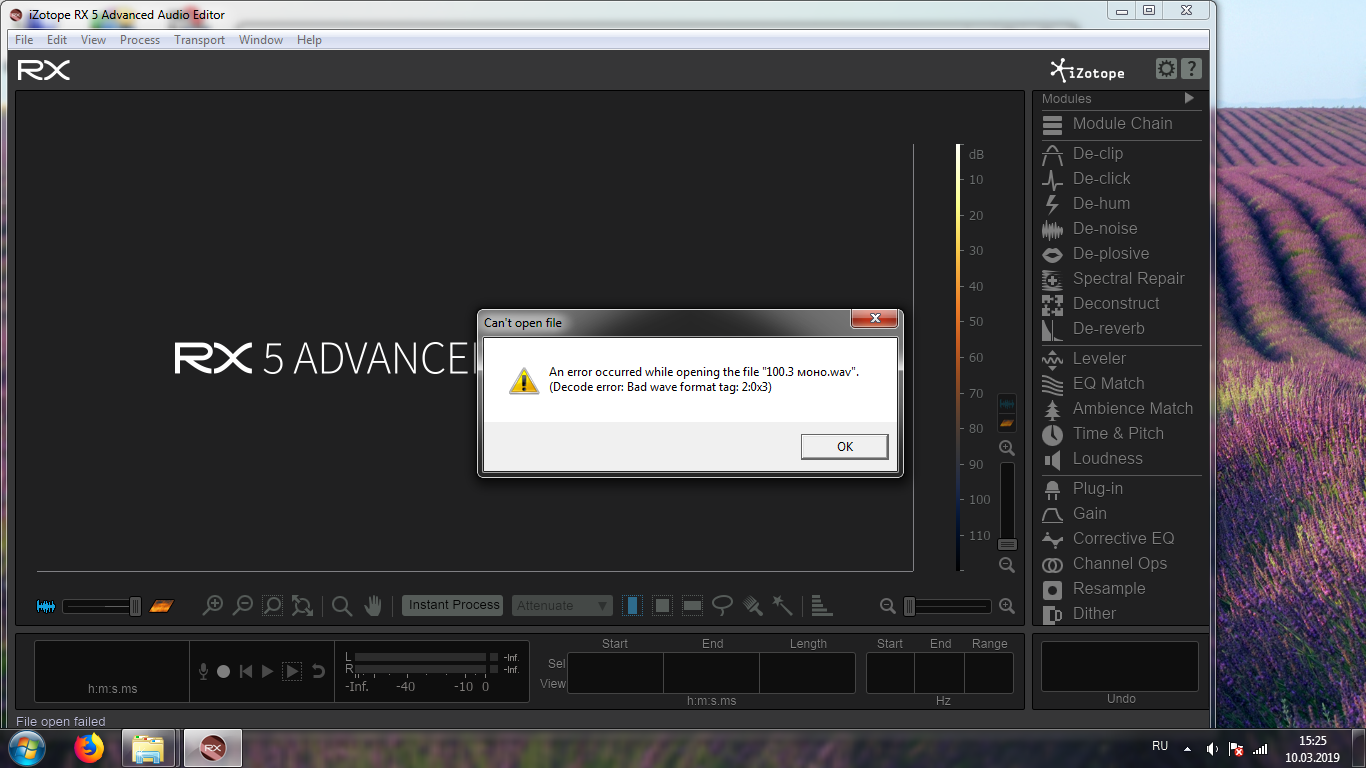Screen dimensions: 1366x768
Task: Click the rewind to start button
Action: (246, 672)
